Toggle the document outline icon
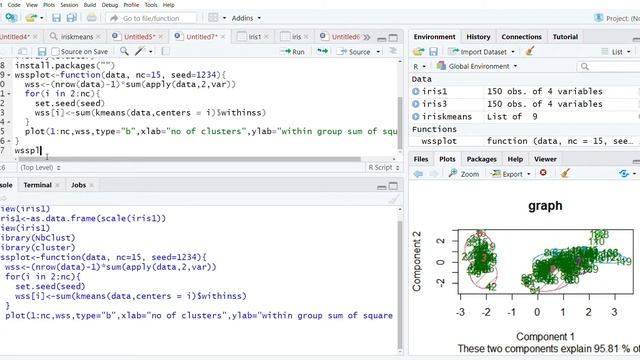The image size is (640, 360). point(393,51)
